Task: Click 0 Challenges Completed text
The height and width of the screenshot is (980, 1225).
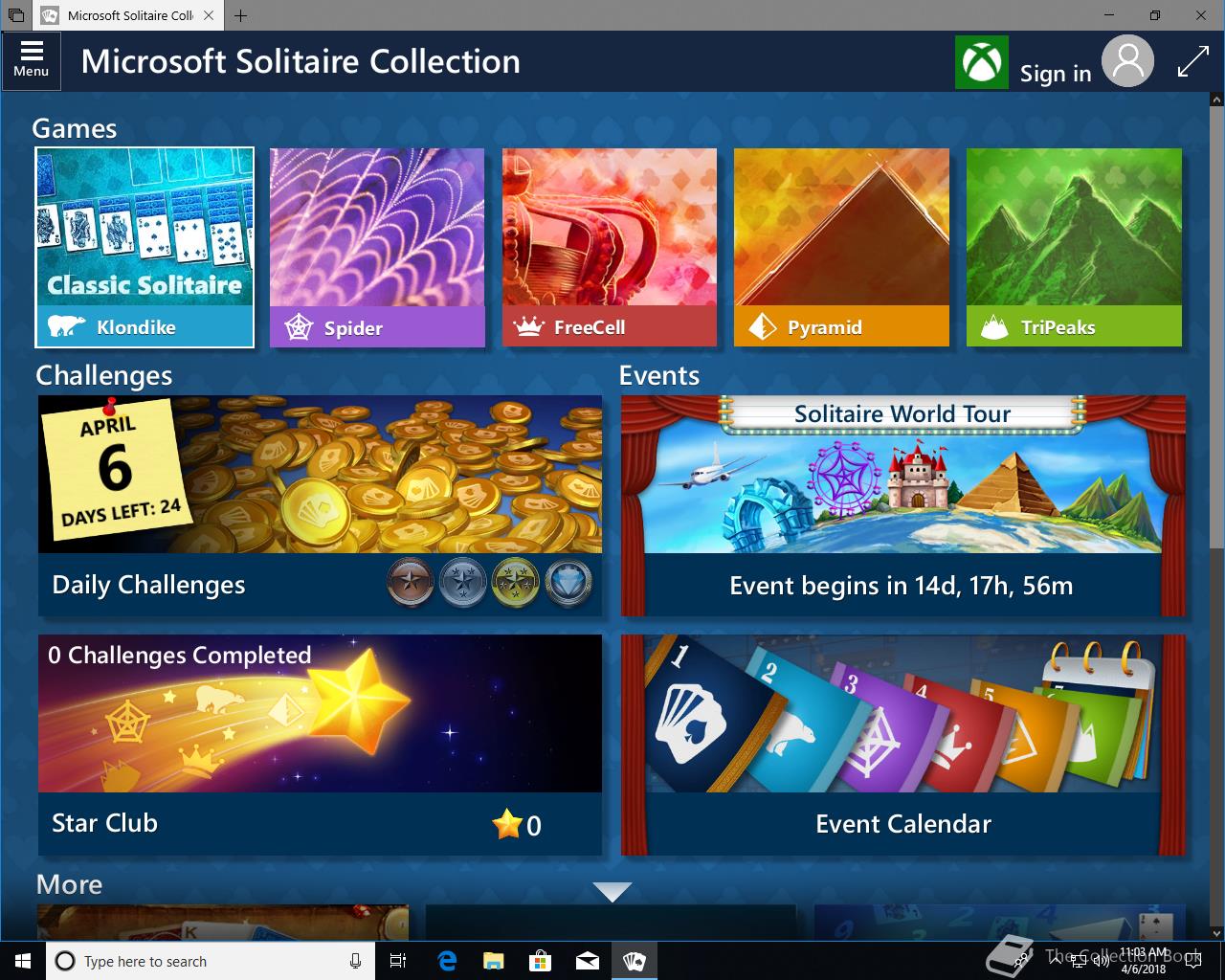Action: click(180, 656)
